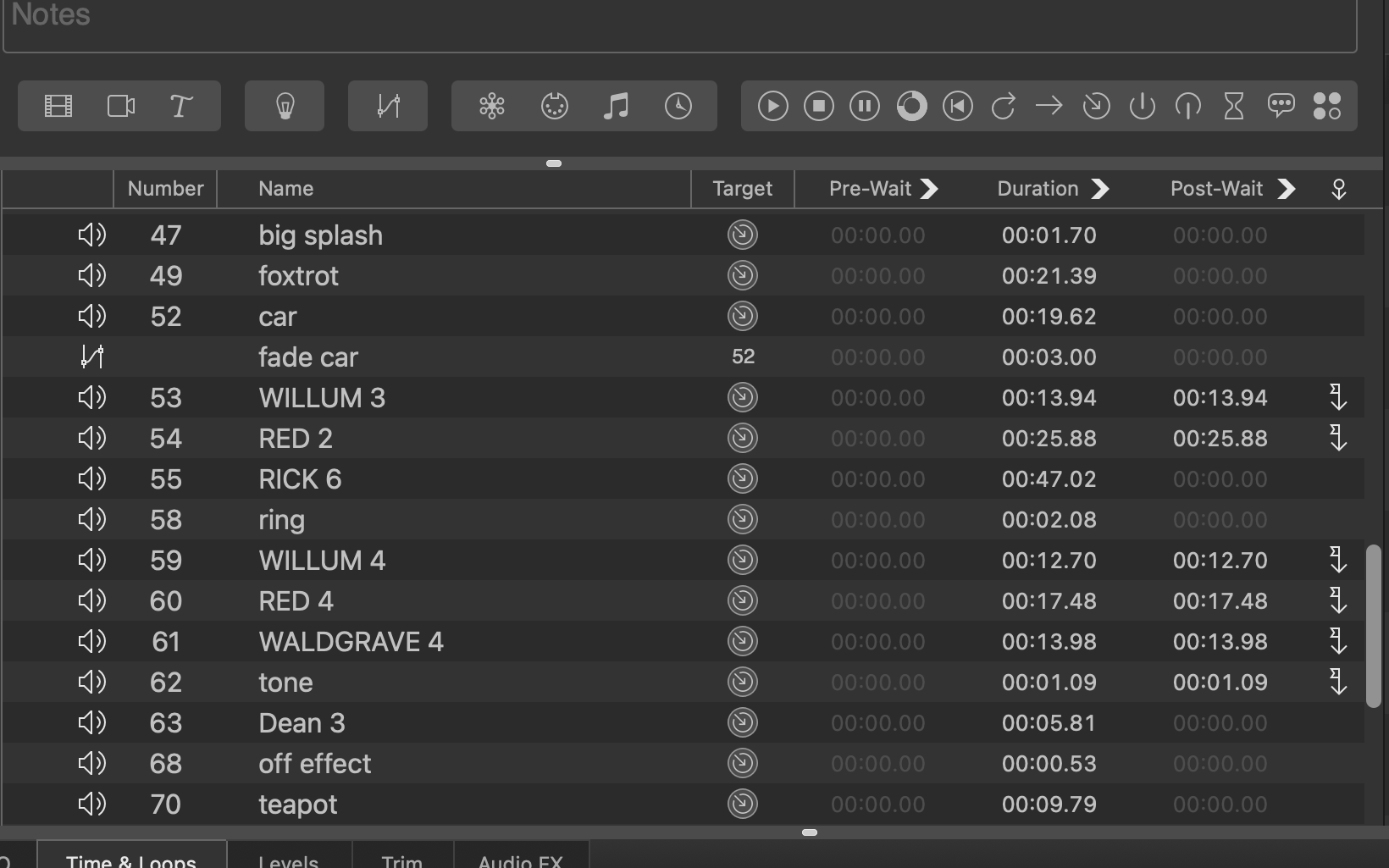Add a Text cue from the toolbar
The width and height of the screenshot is (1389, 868).
coord(181,106)
